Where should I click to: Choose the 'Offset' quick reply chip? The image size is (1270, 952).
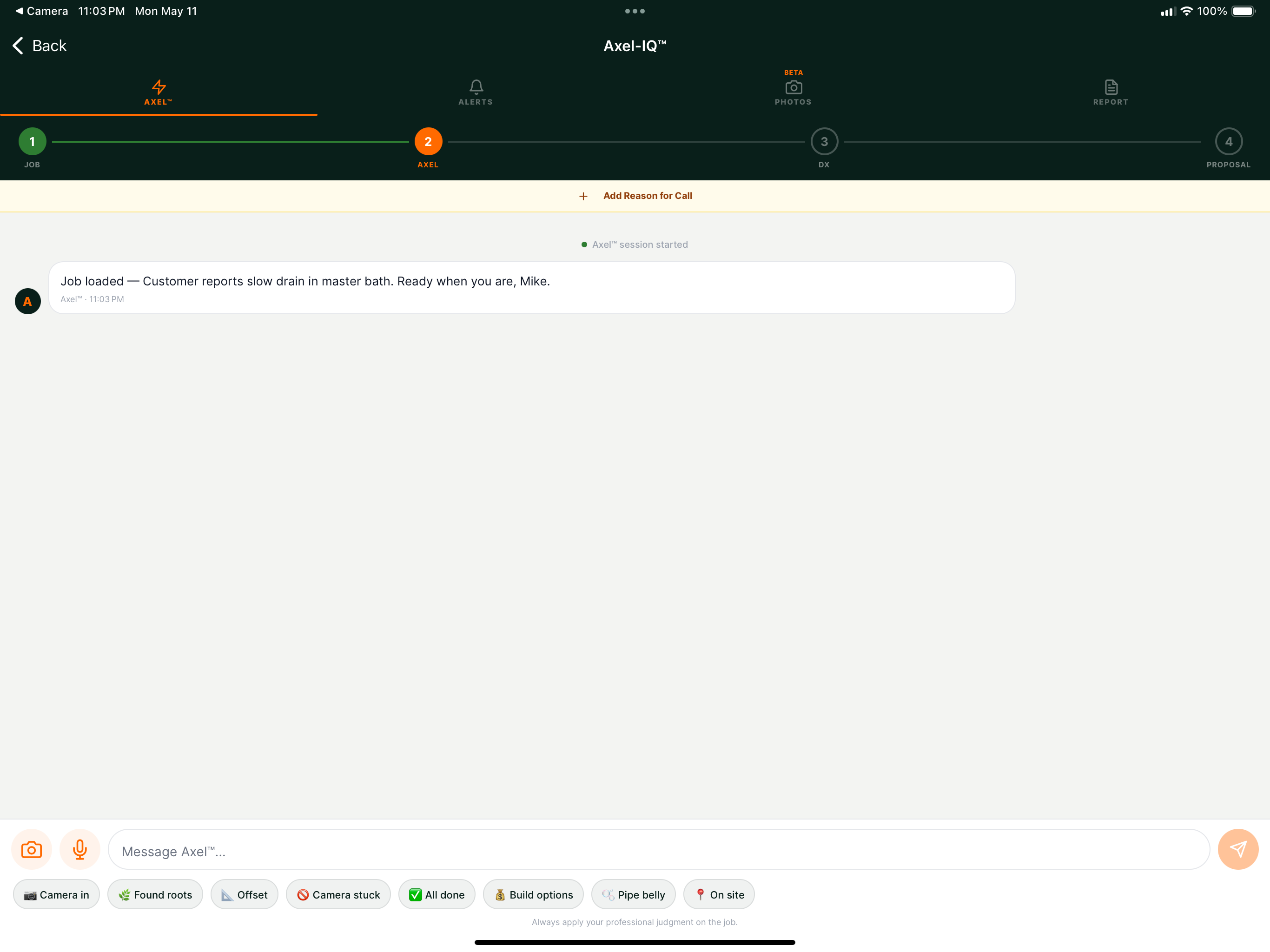[245, 894]
